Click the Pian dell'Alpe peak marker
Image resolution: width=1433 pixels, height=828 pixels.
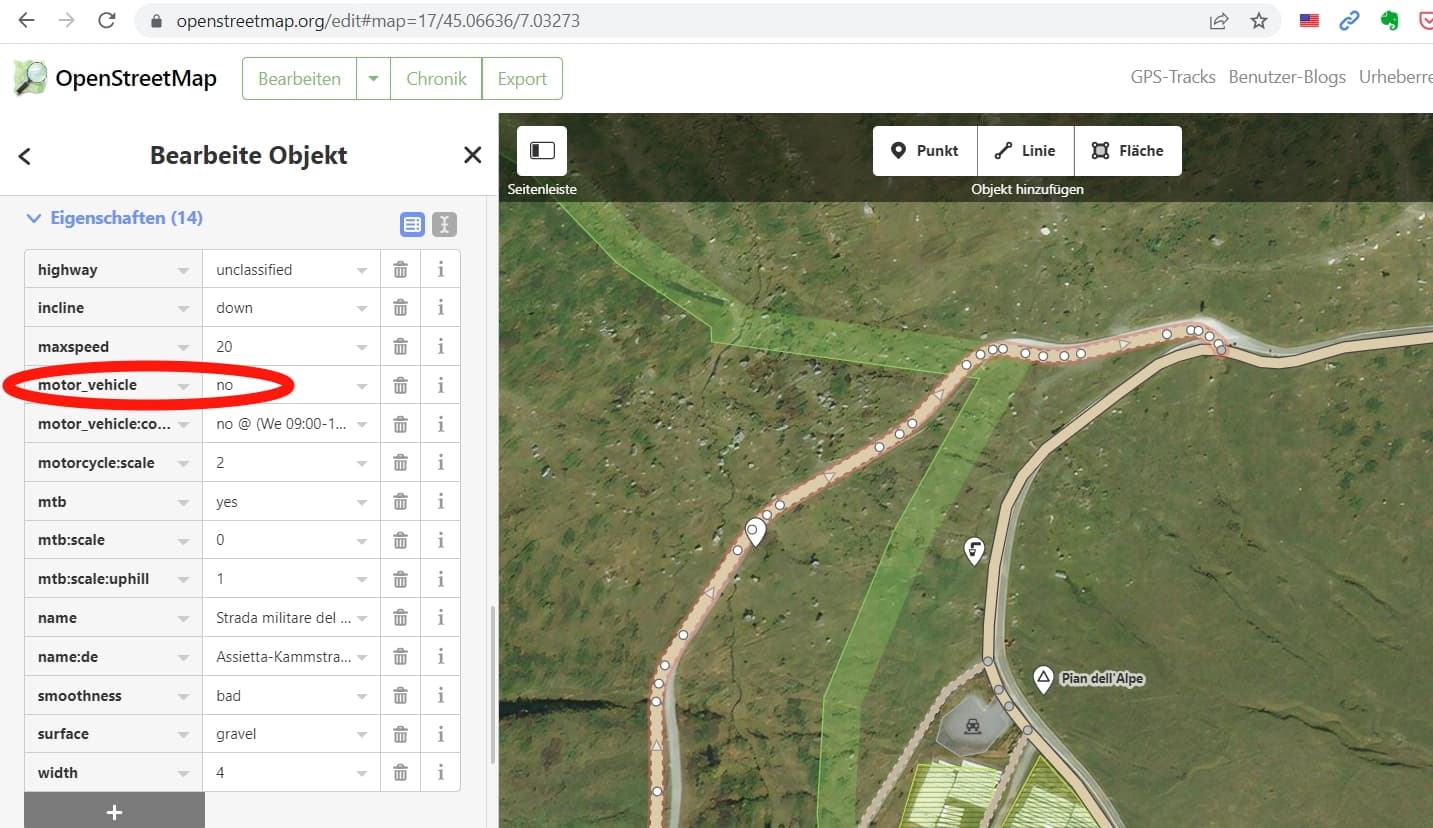pos(1043,679)
